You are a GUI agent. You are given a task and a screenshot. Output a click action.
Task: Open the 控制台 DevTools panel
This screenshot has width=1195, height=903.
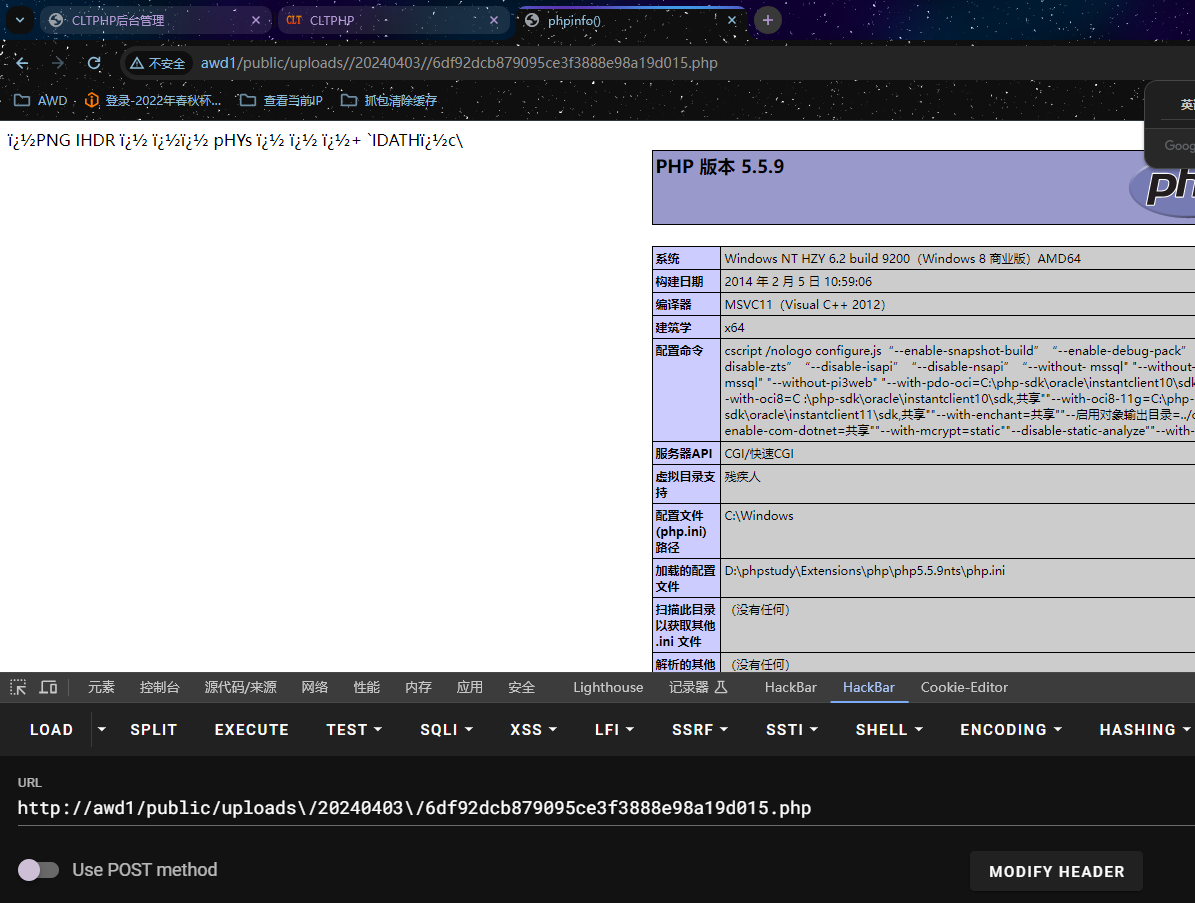159,687
